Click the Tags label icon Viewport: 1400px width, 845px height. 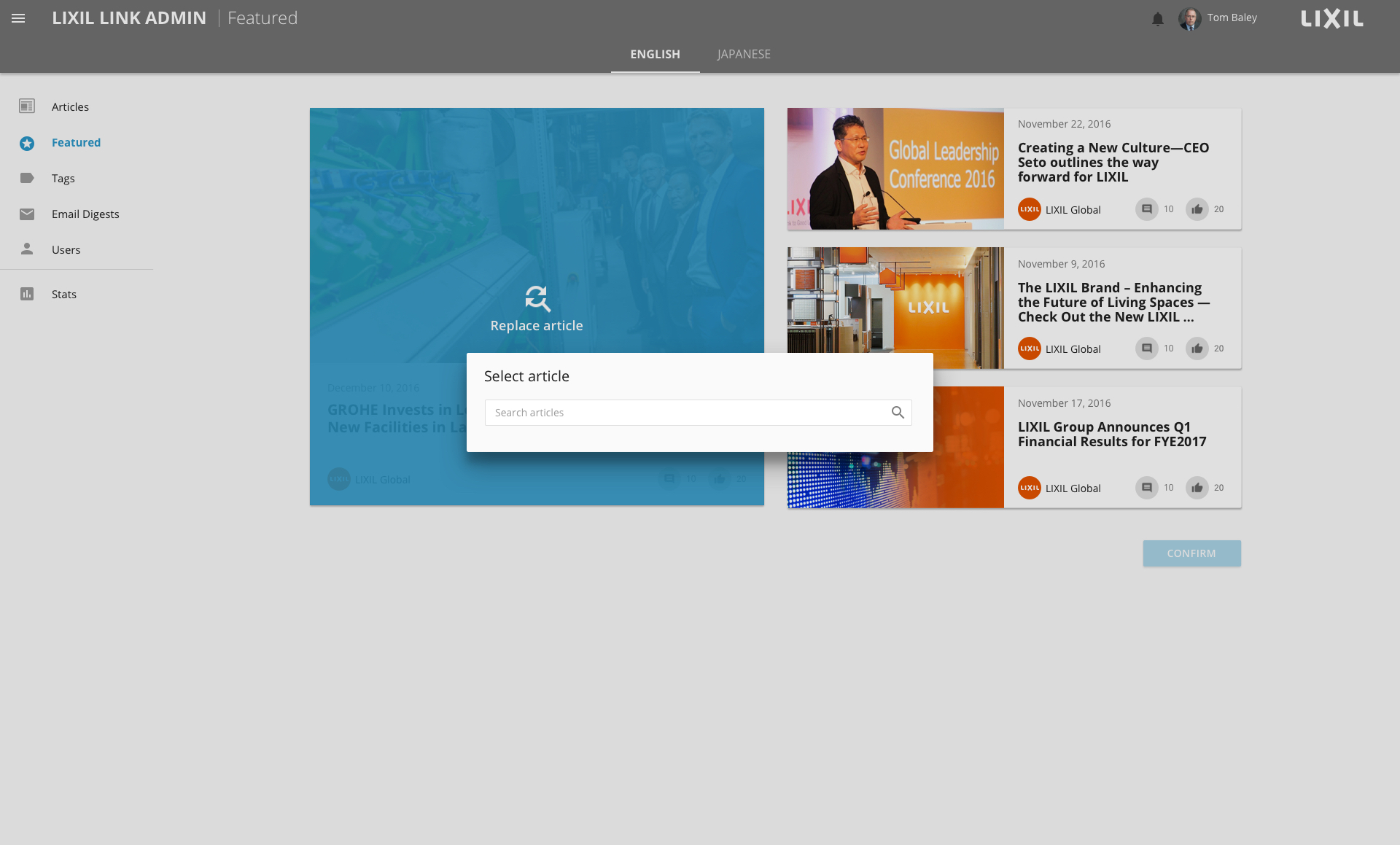pos(27,178)
